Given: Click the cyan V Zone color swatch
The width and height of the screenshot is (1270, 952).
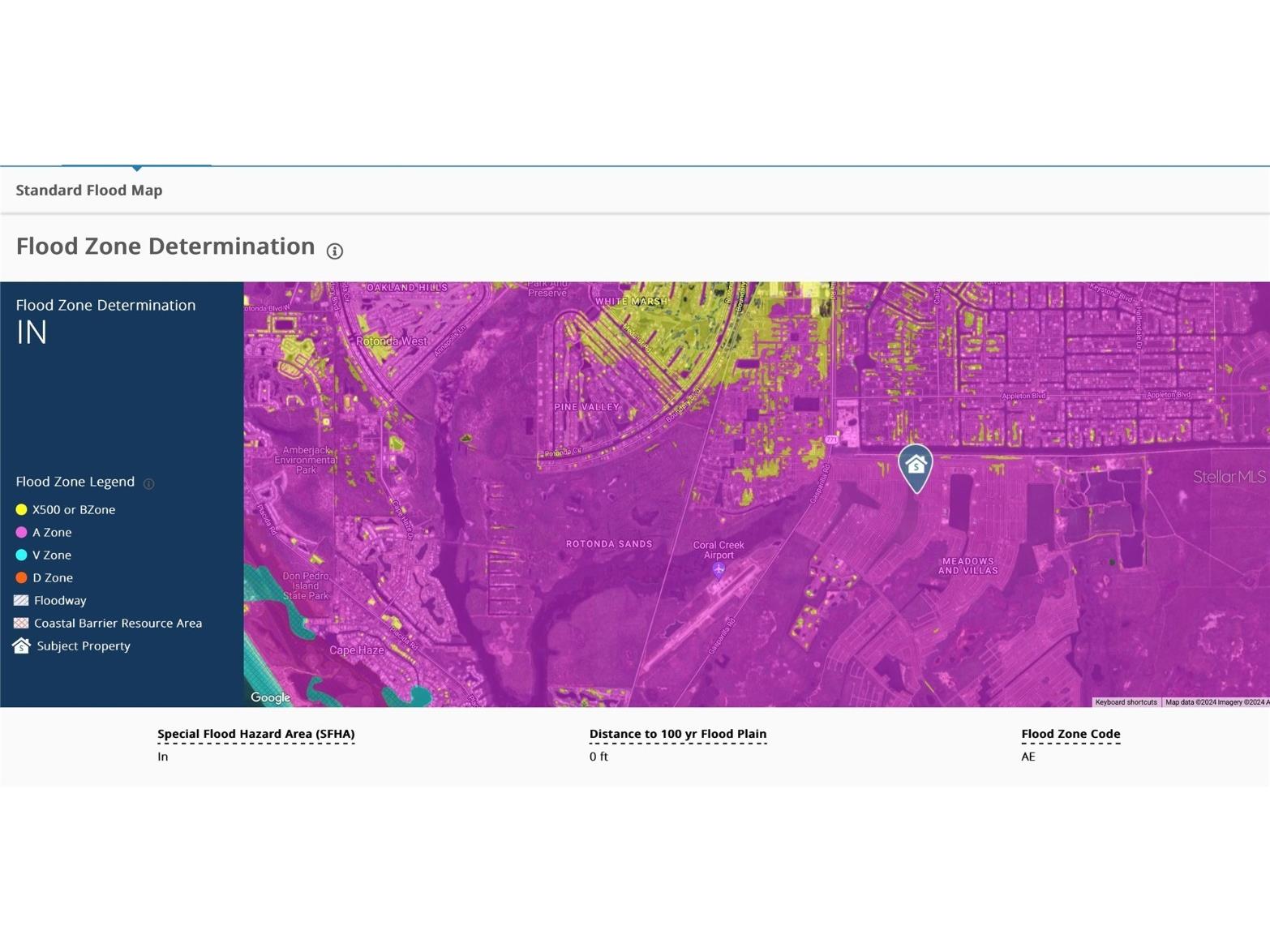Looking at the screenshot, I should (x=22, y=555).
